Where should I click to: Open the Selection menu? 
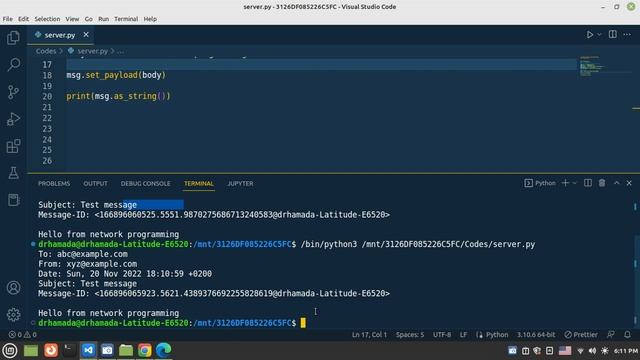click(47, 19)
